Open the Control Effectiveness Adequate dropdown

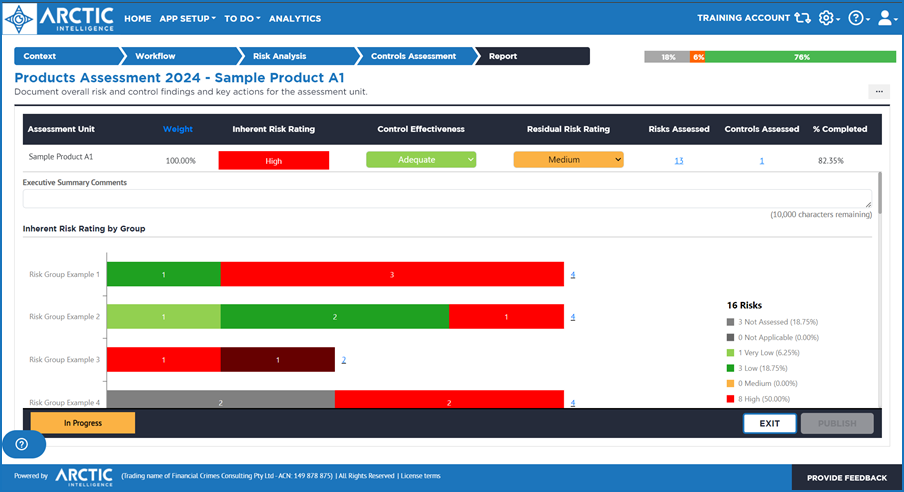[x=421, y=160]
